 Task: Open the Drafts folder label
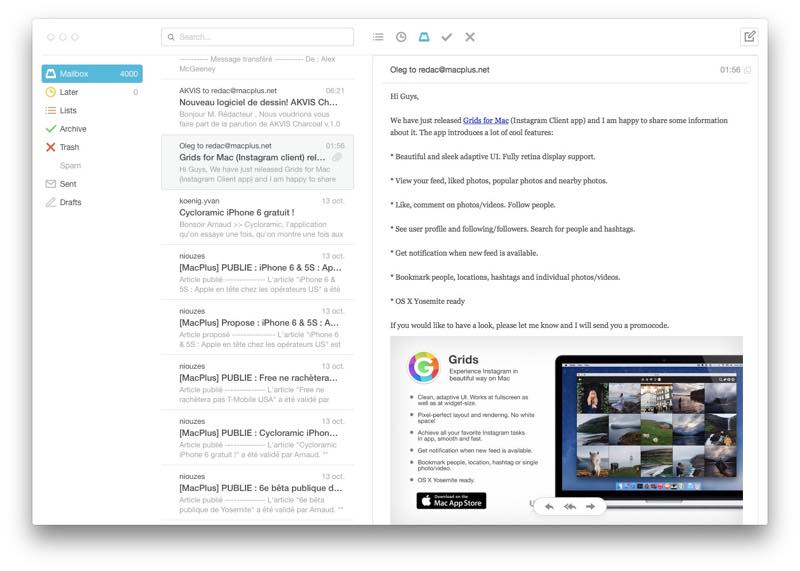70,202
